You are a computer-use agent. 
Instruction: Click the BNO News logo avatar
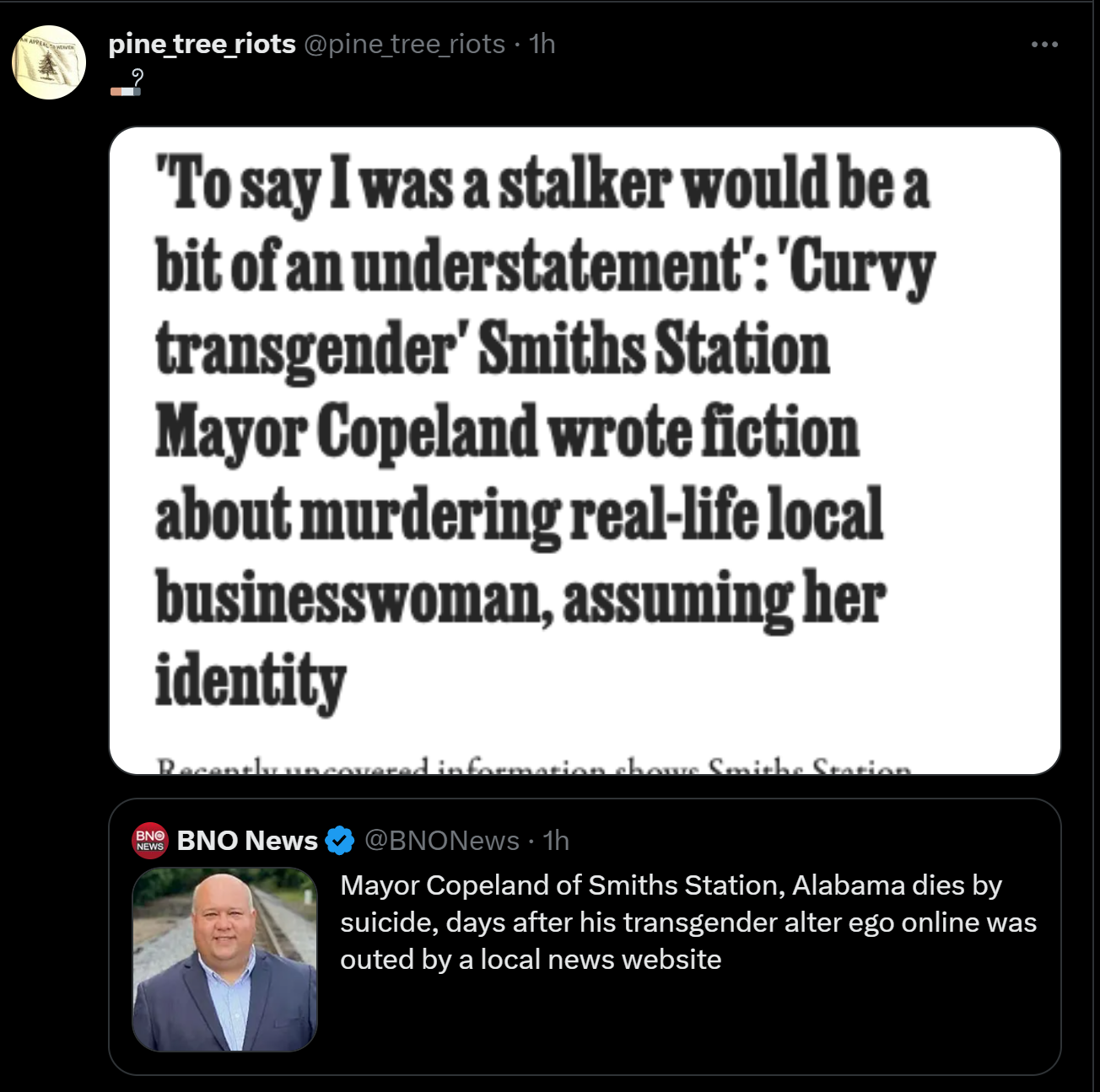tap(150, 841)
